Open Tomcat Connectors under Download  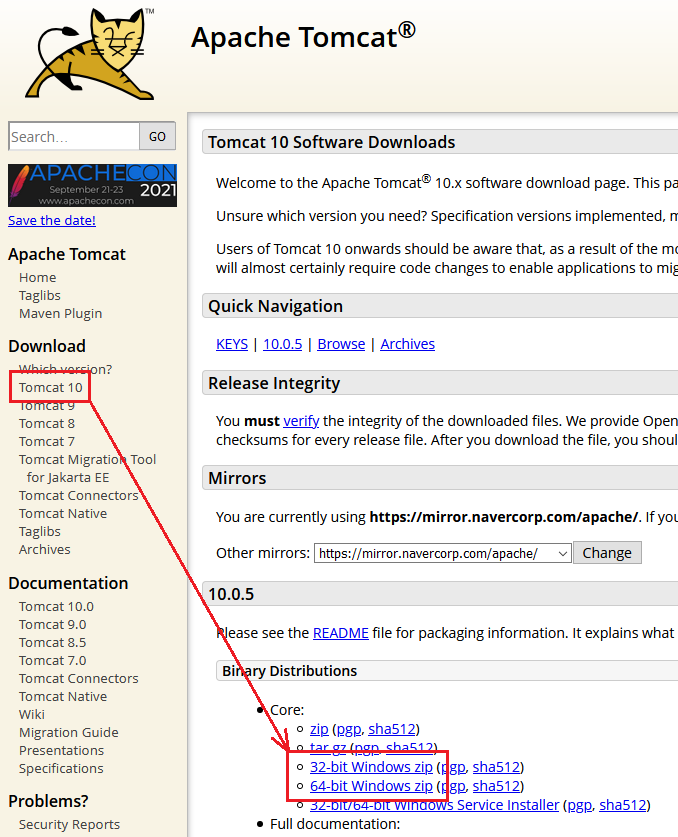click(78, 495)
